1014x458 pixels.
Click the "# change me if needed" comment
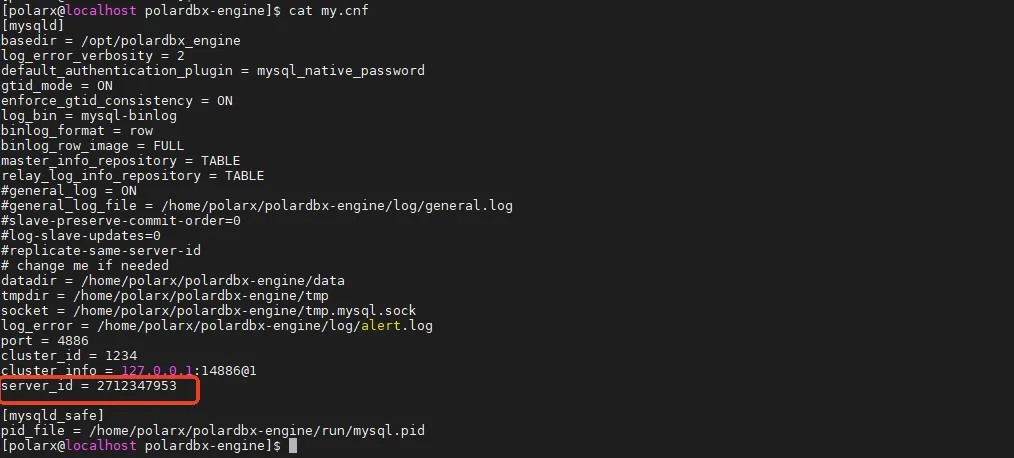pyautogui.click(x=85, y=266)
